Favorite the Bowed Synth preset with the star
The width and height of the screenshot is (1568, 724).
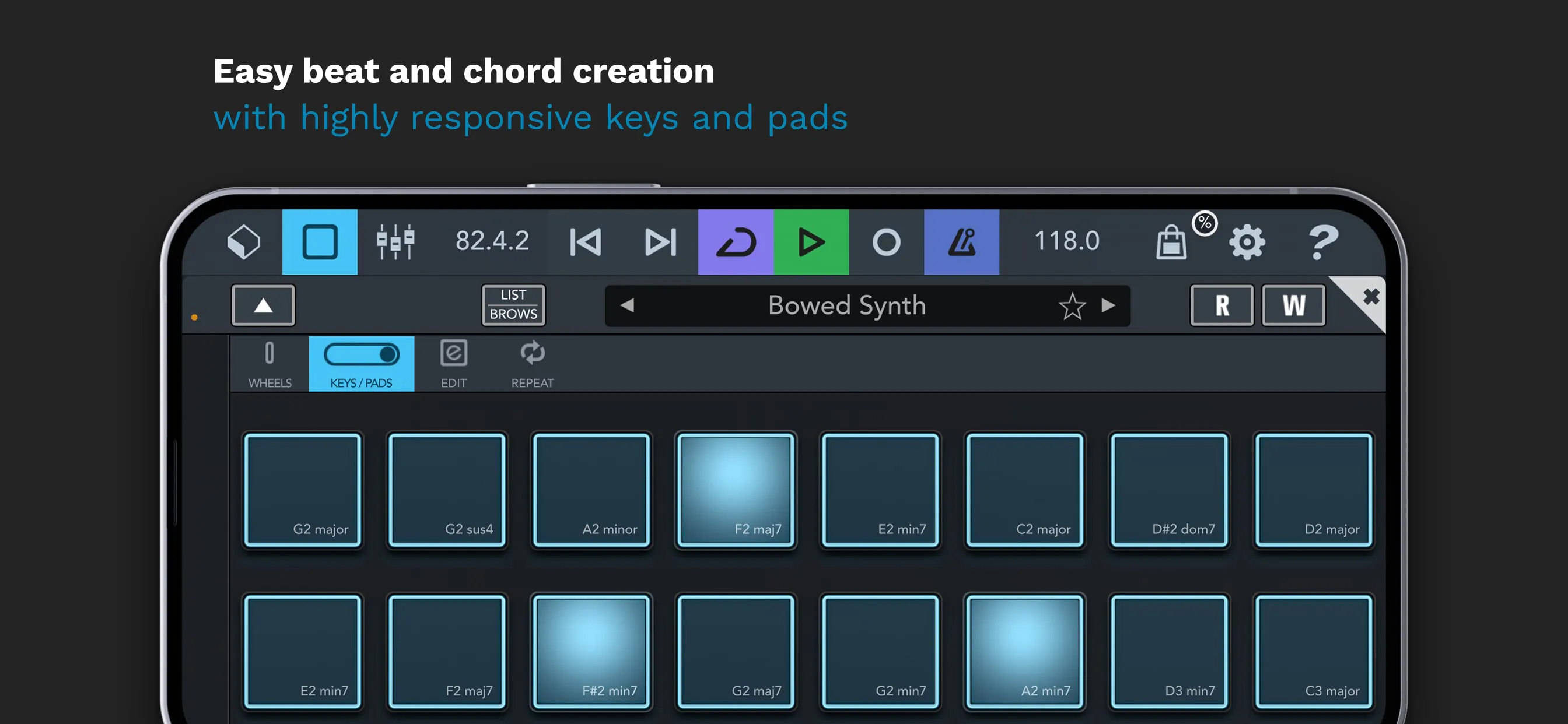(x=1072, y=305)
